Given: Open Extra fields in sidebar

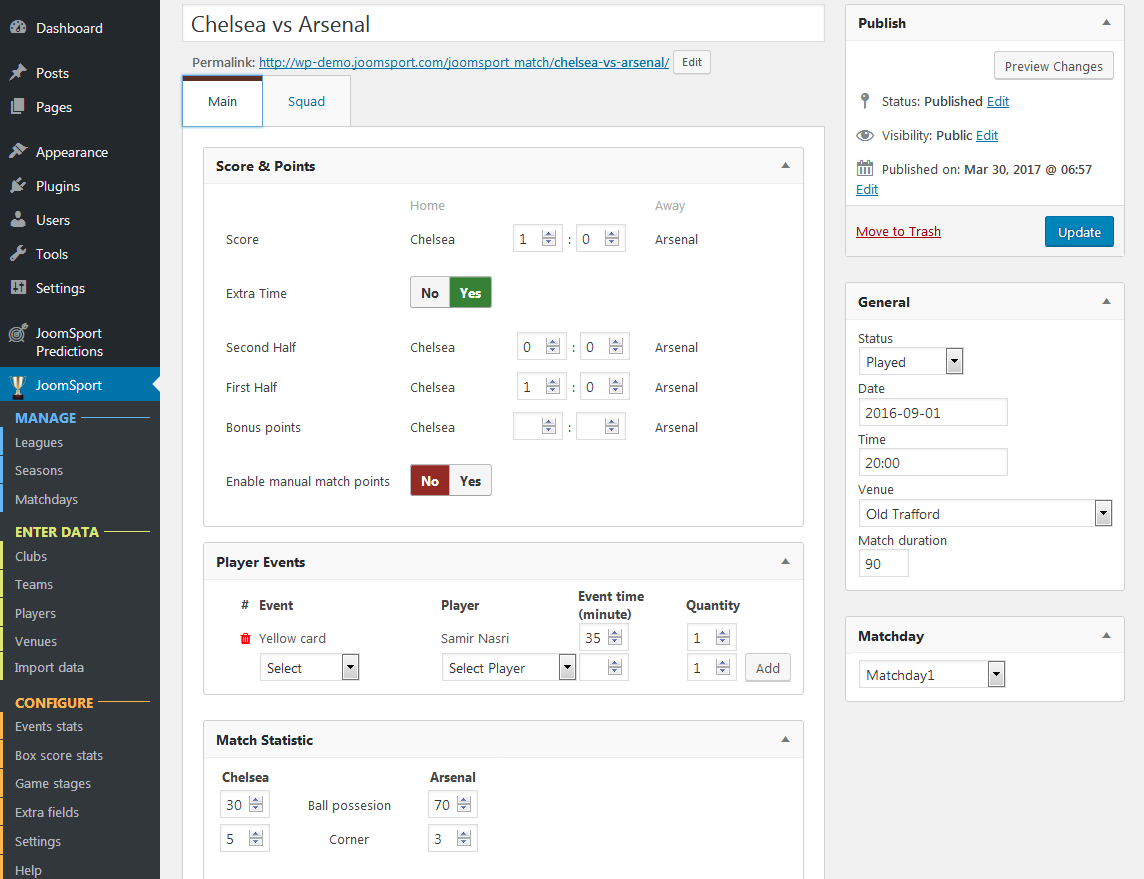Looking at the screenshot, I should click(47, 812).
